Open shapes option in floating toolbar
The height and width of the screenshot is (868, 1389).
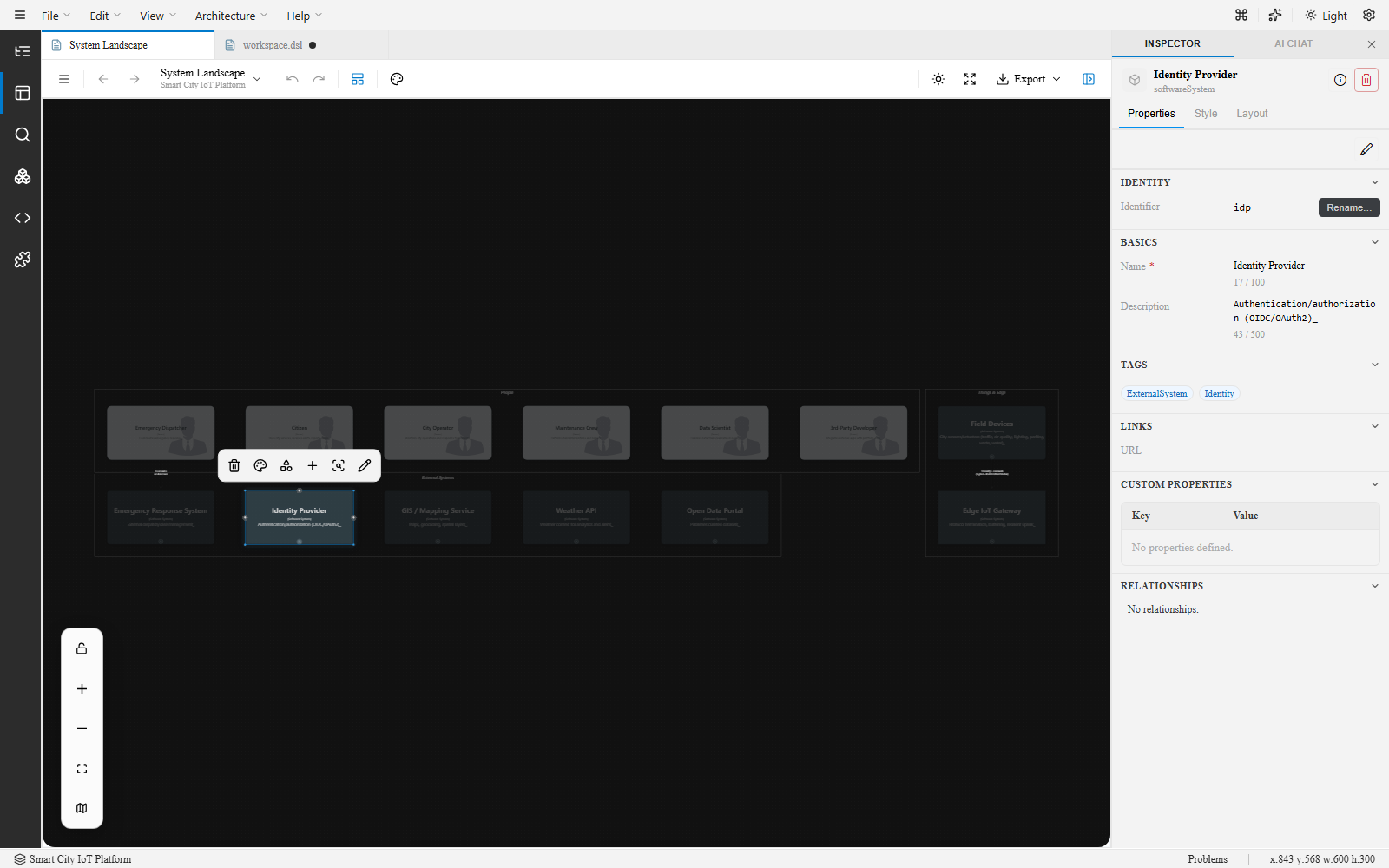pos(286,466)
